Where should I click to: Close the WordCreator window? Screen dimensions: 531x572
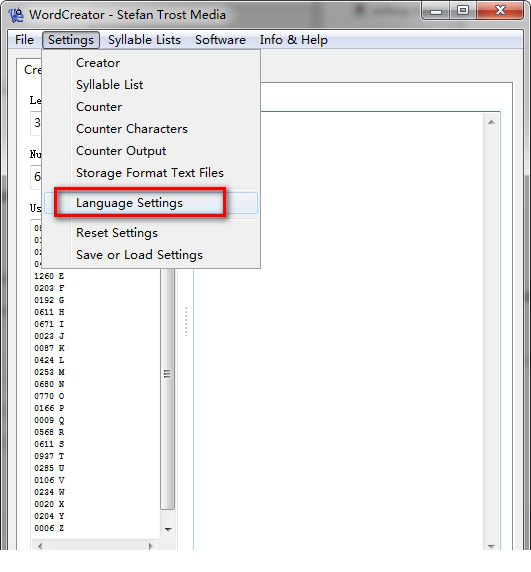tap(500, 10)
